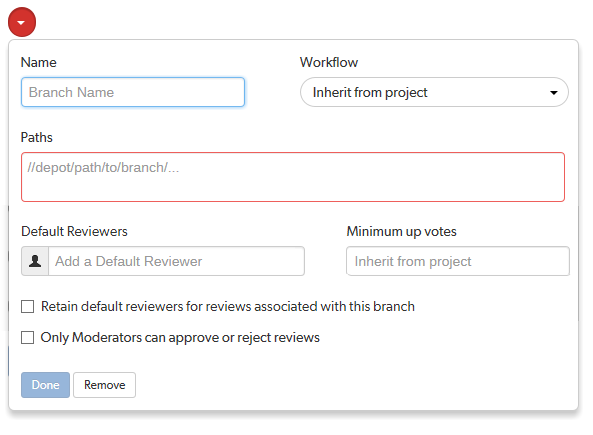Viewport: 593px width, 435px height.
Task: Click the 'Minimum up votes' label
Action: [x=401, y=231]
